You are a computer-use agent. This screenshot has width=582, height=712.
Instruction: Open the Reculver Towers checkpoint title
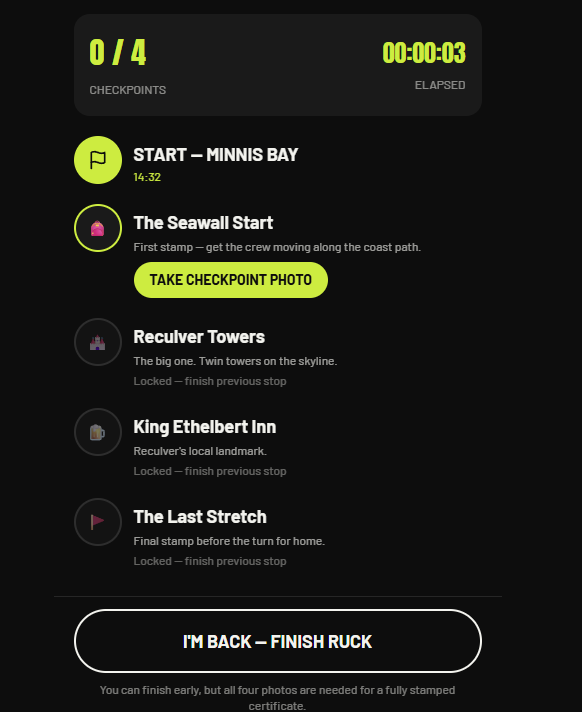tap(199, 337)
